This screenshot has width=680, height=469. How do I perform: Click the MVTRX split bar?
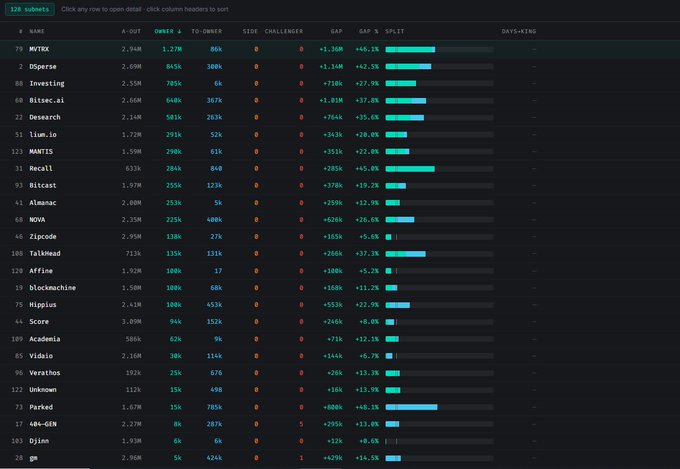click(439, 49)
